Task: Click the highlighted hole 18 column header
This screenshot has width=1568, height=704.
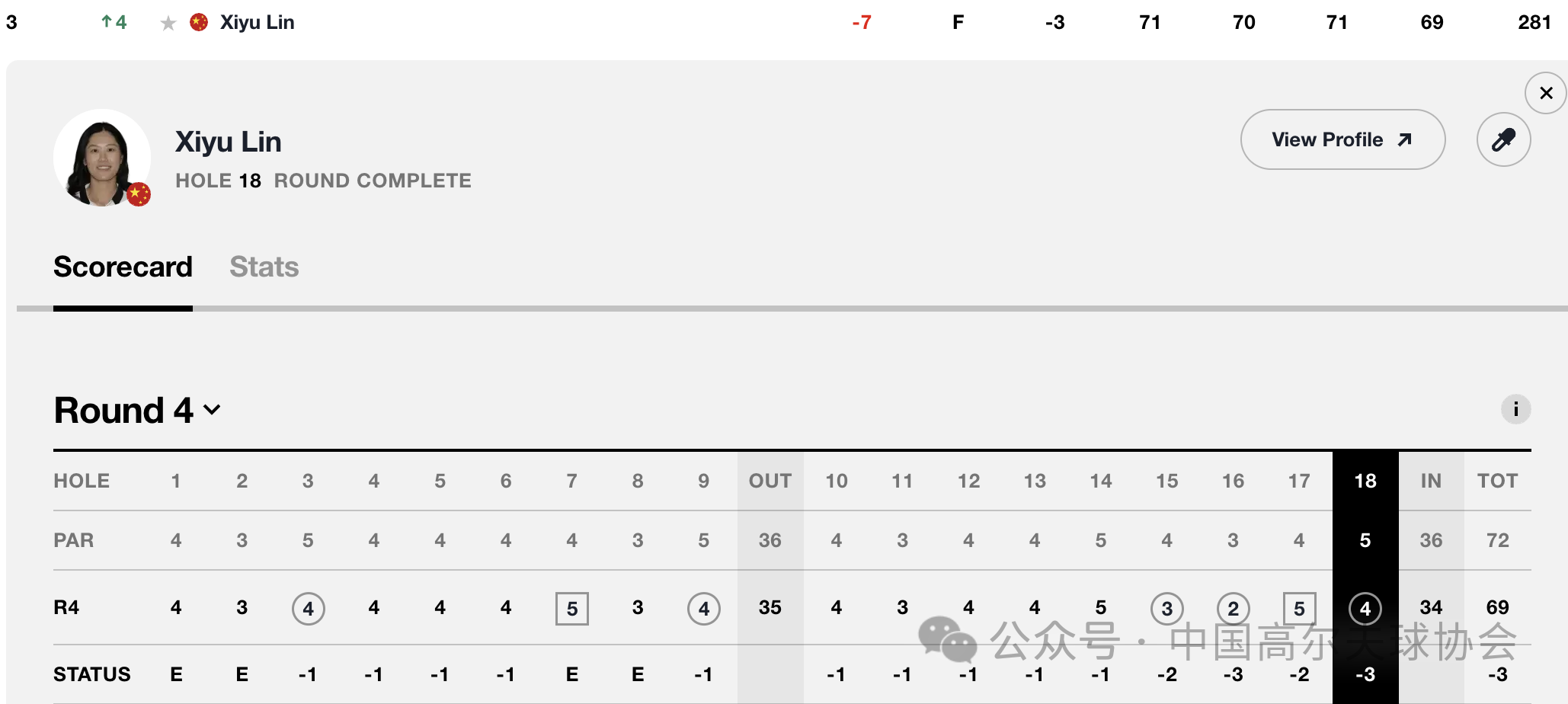Action: coord(1365,481)
